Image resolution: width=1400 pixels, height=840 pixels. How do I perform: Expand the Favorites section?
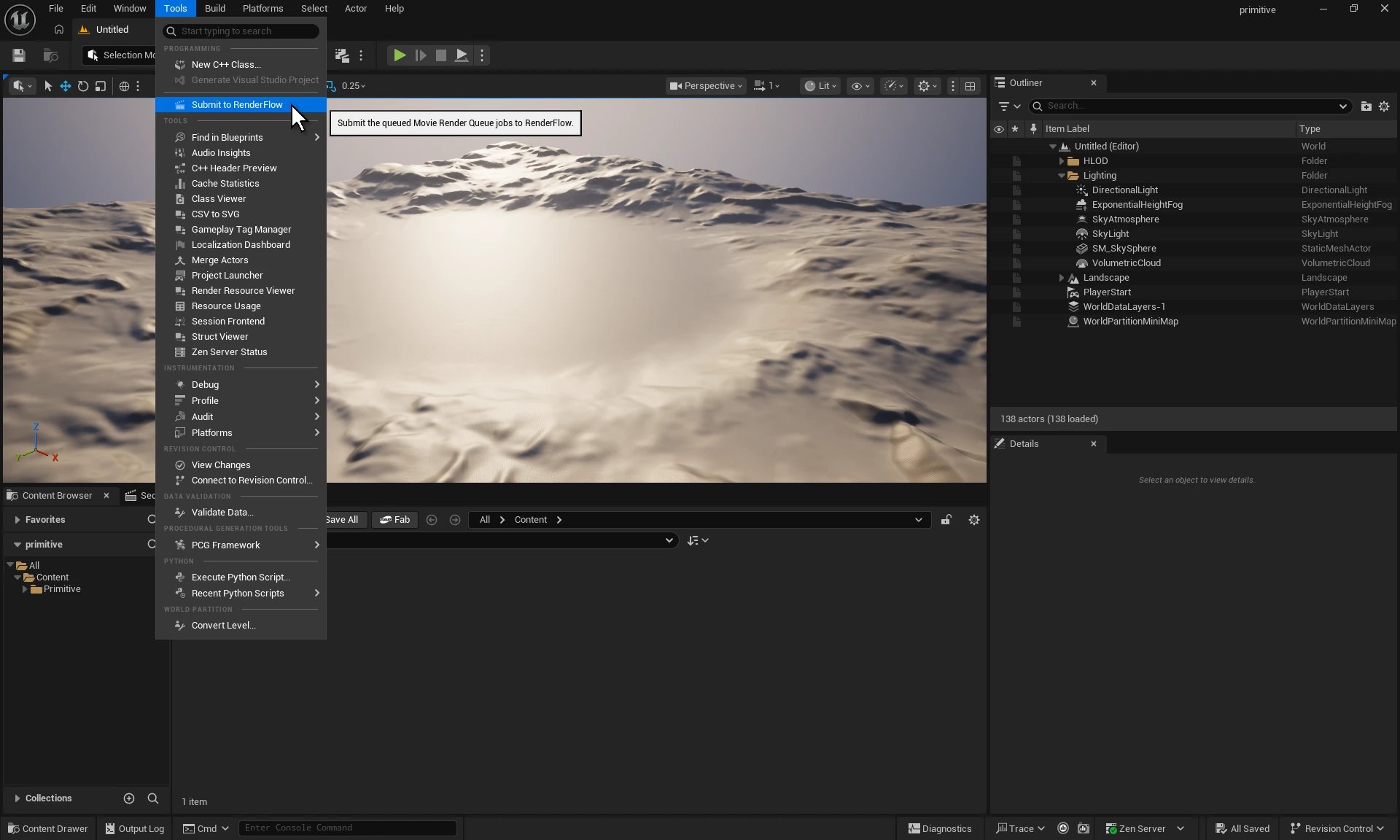pos(17,520)
